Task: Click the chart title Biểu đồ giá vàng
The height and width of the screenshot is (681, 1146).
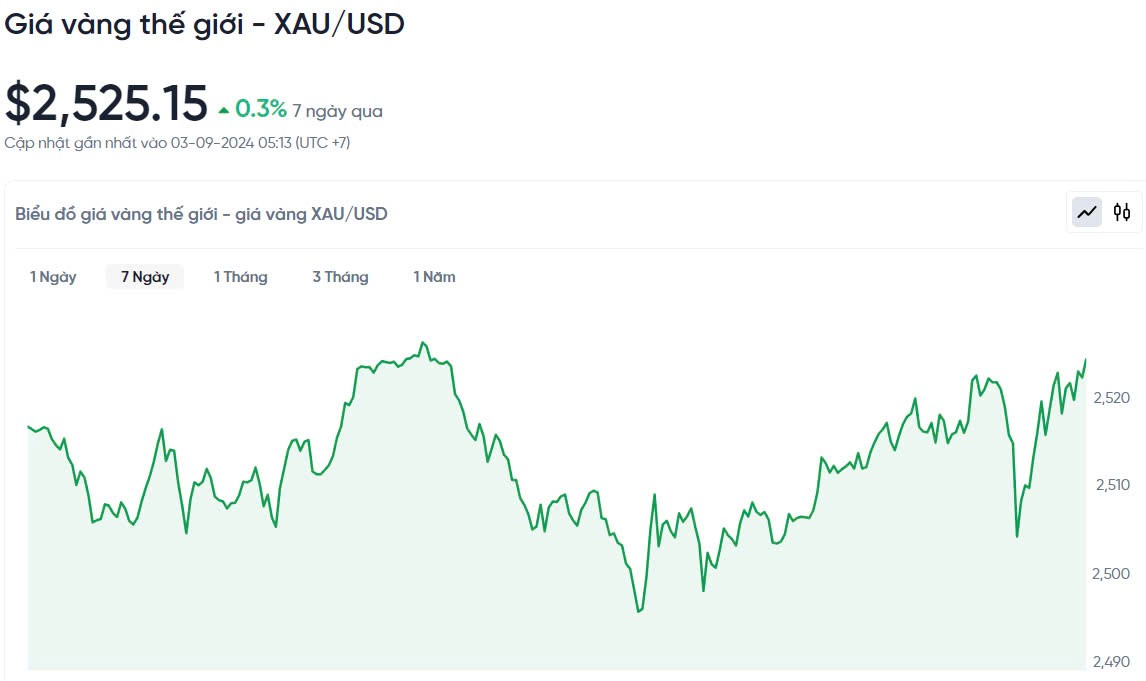Action: click(201, 213)
